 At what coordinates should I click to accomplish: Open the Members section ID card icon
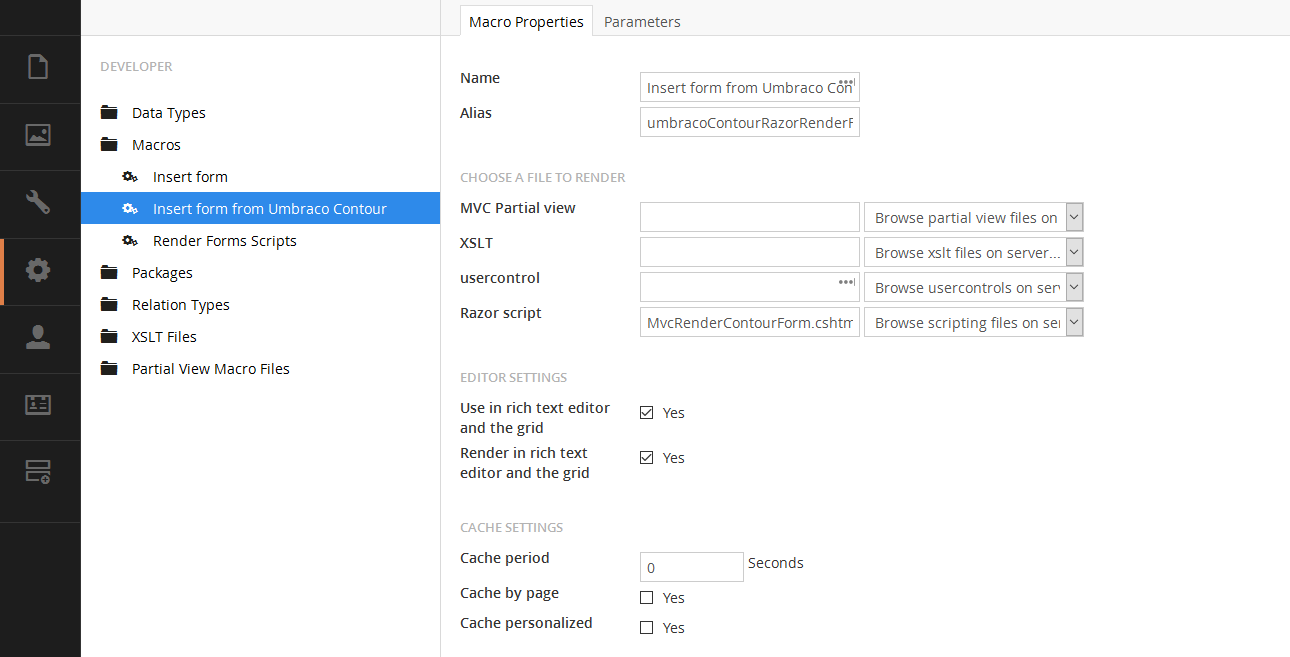(38, 404)
